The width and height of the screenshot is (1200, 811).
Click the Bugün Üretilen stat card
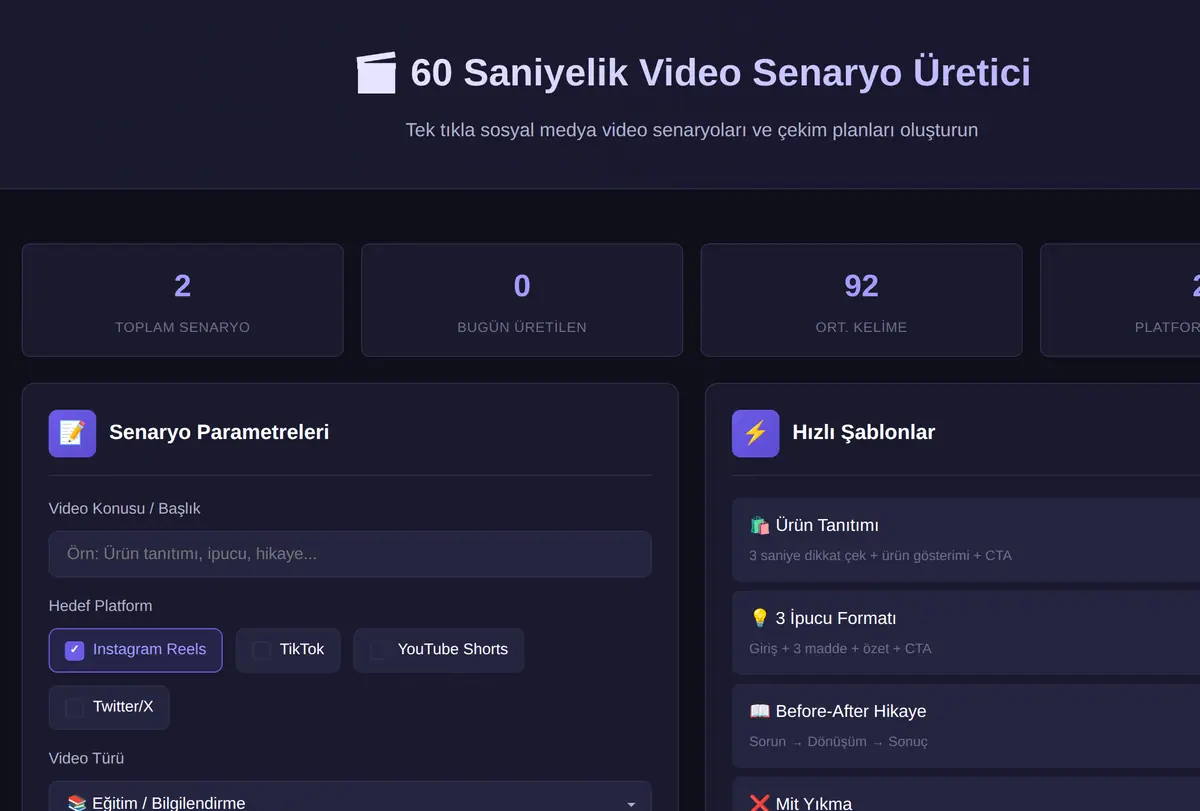522,300
